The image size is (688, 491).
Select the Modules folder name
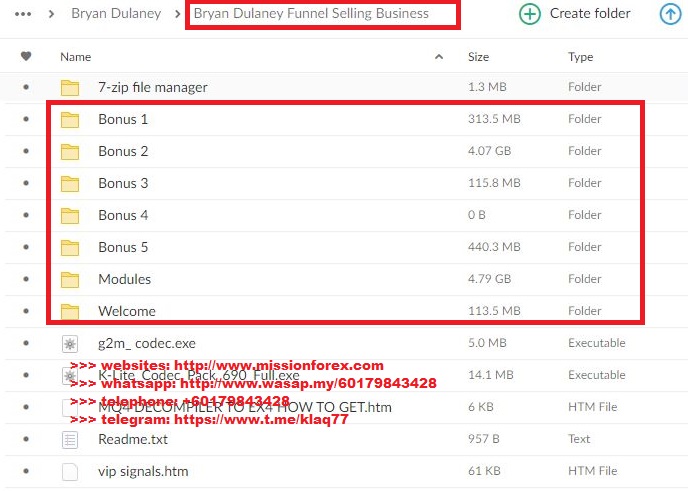(125, 280)
